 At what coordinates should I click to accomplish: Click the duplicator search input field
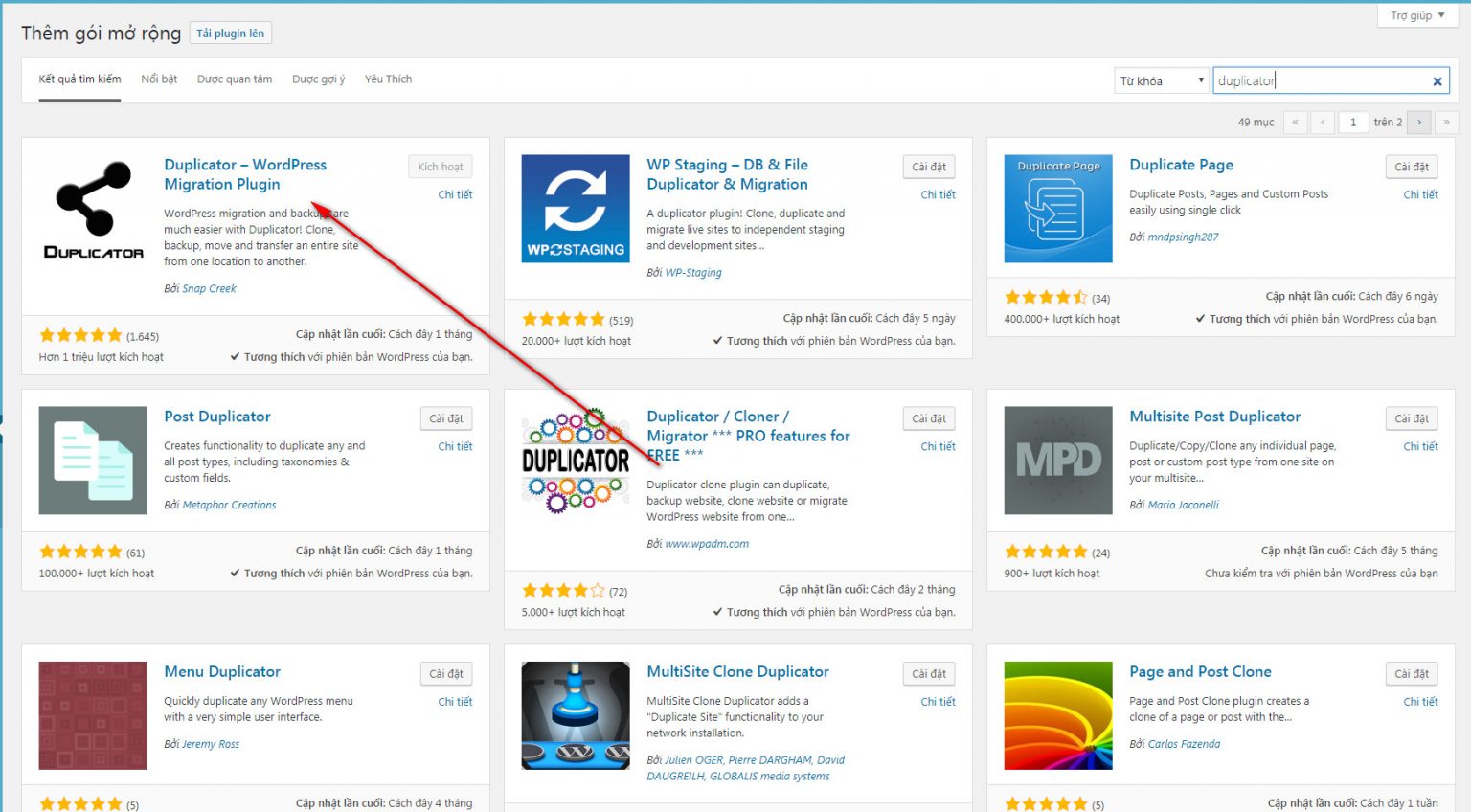1322,81
